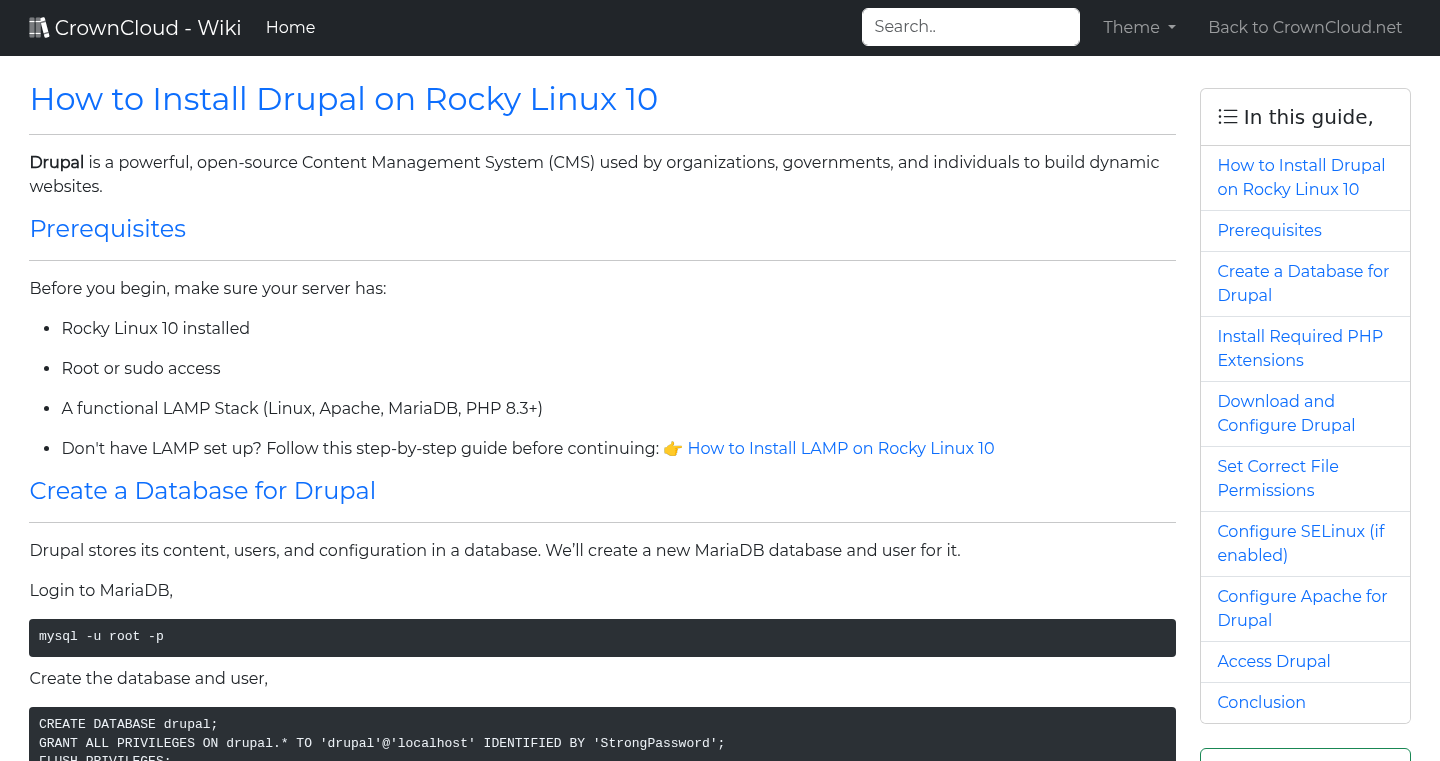This screenshot has height=761, width=1440.
Task: Open "Download and Configure Drupal" sidebar entry
Action: point(1286,413)
